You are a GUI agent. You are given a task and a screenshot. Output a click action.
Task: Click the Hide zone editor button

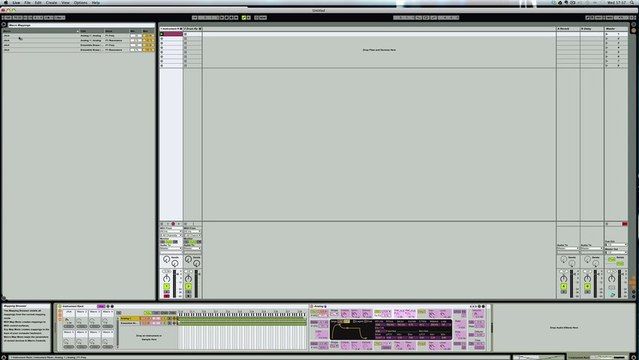[x=172, y=313]
